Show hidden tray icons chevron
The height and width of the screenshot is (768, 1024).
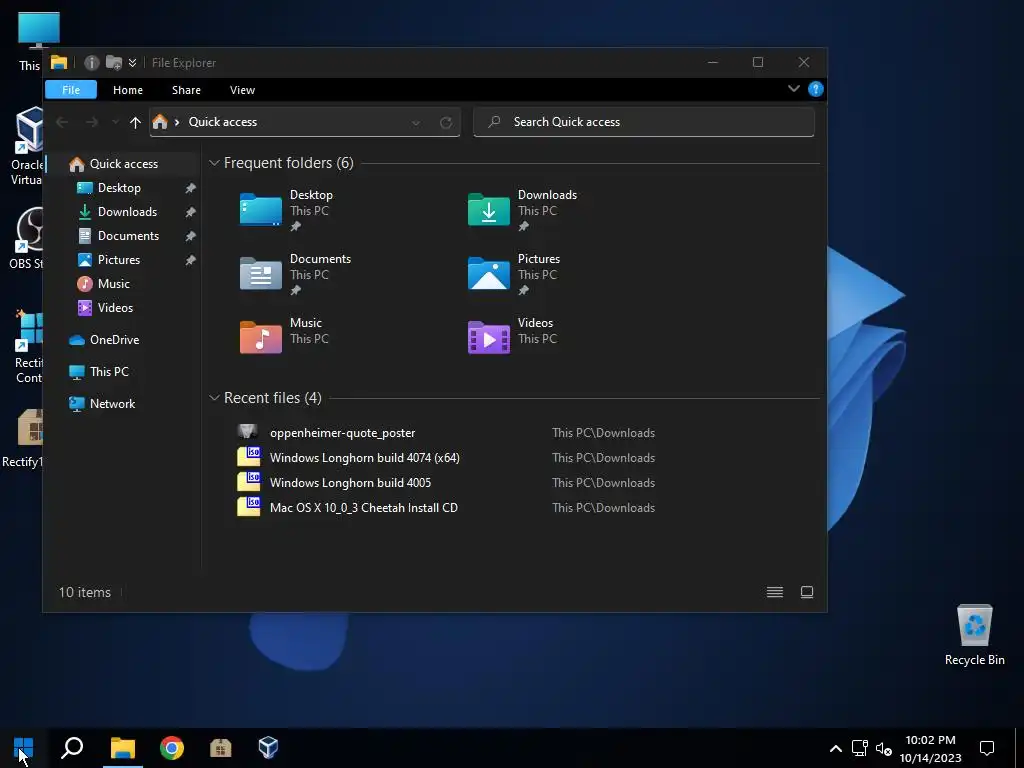(x=836, y=748)
